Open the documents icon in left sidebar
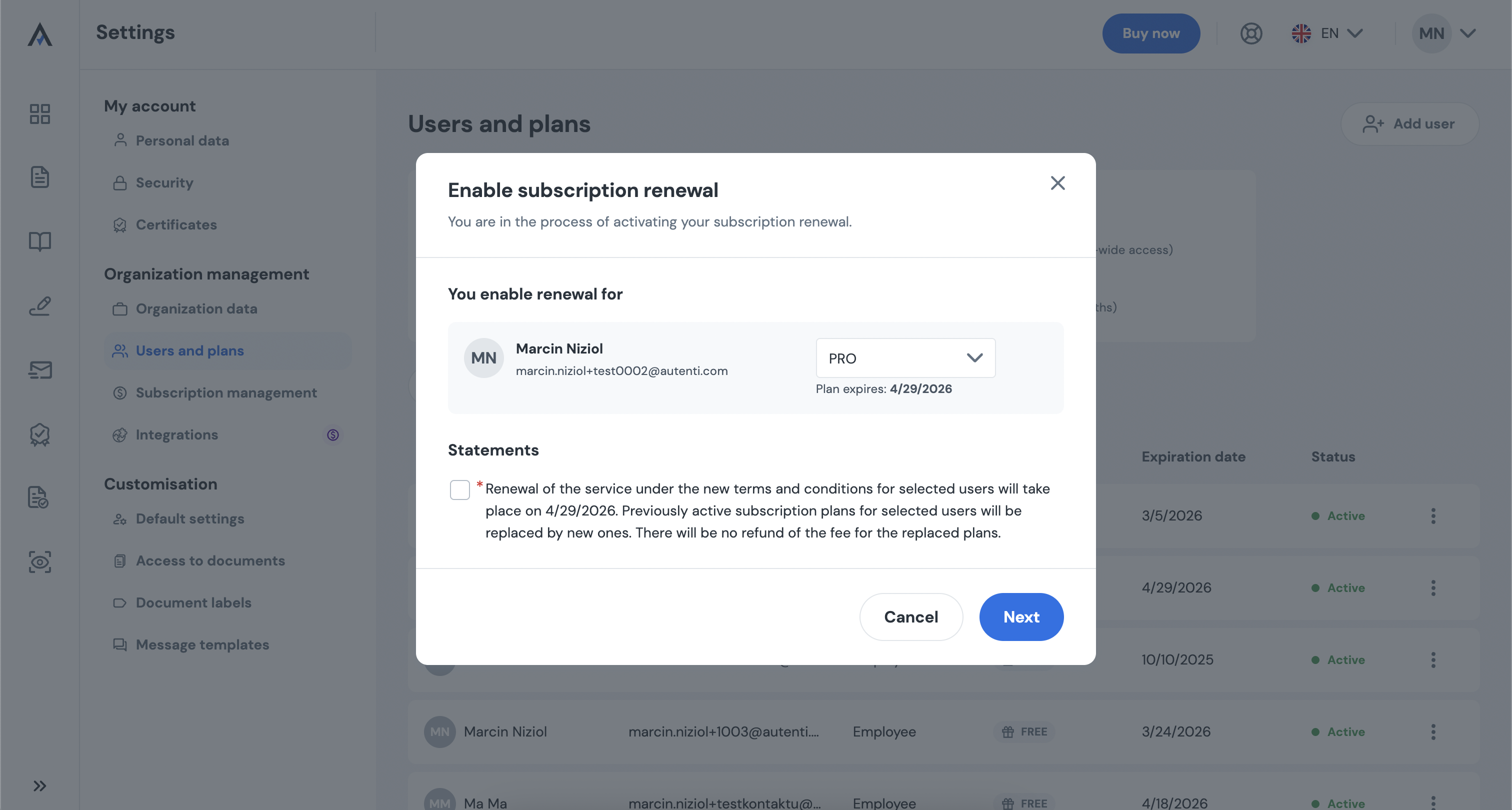Screen dimensions: 1512x810 click(x=40, y=177)
